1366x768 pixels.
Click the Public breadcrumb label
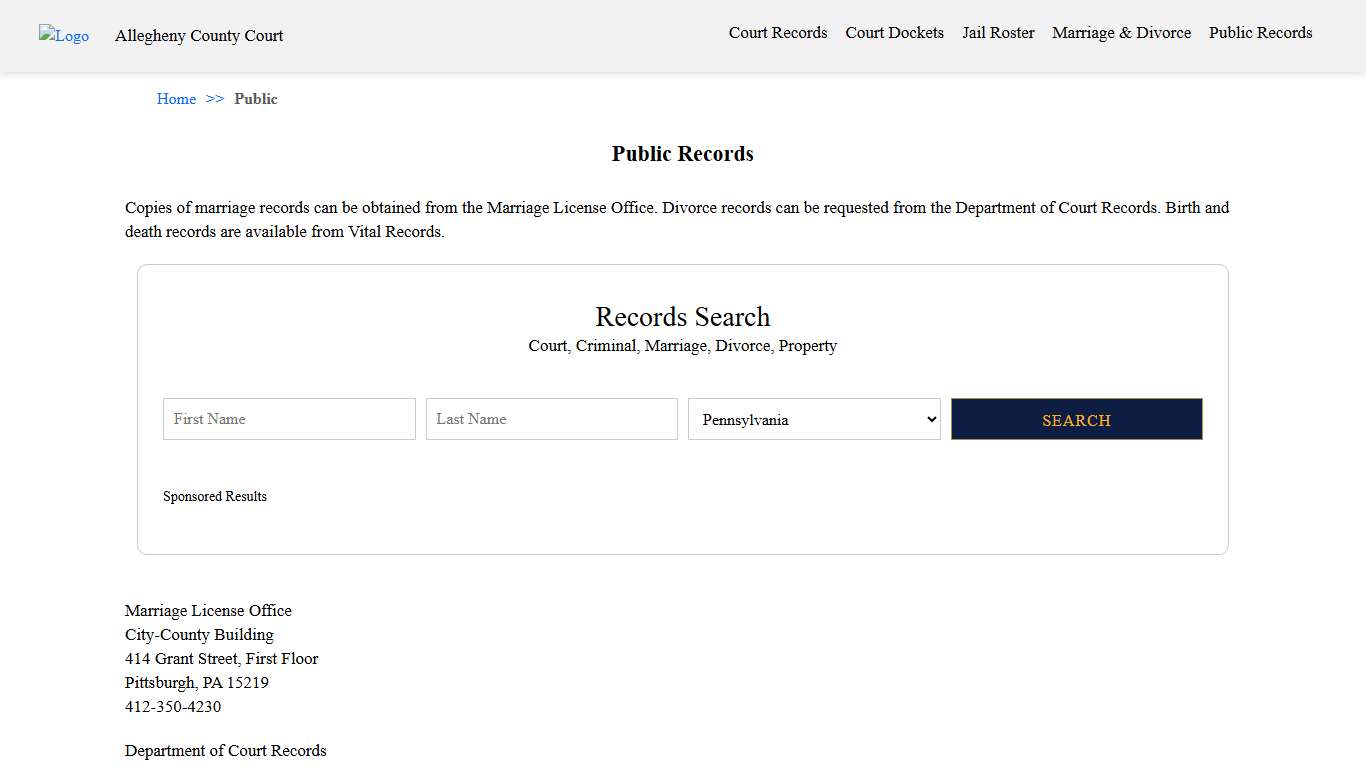[256, 99]
